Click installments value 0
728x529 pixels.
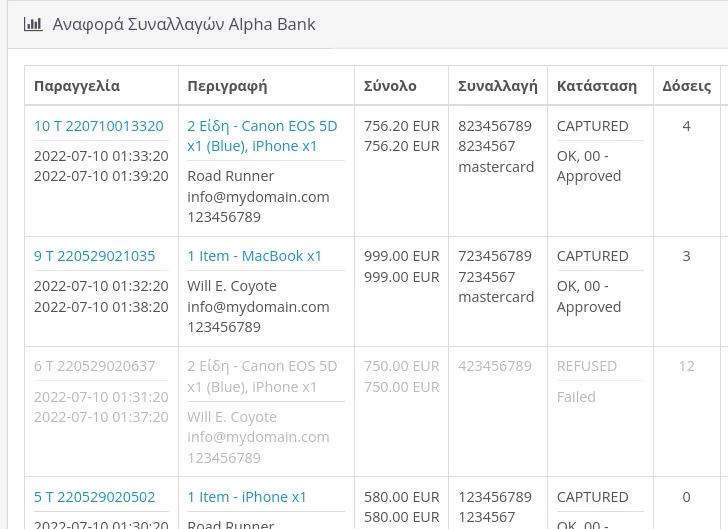click(686, 497)
